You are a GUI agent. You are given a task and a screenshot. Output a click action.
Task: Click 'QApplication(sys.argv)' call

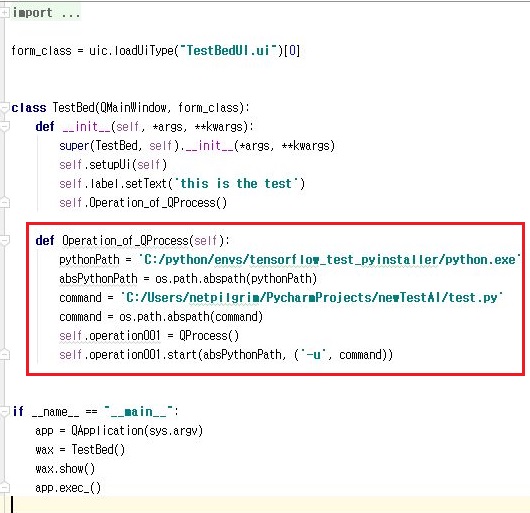137,431
